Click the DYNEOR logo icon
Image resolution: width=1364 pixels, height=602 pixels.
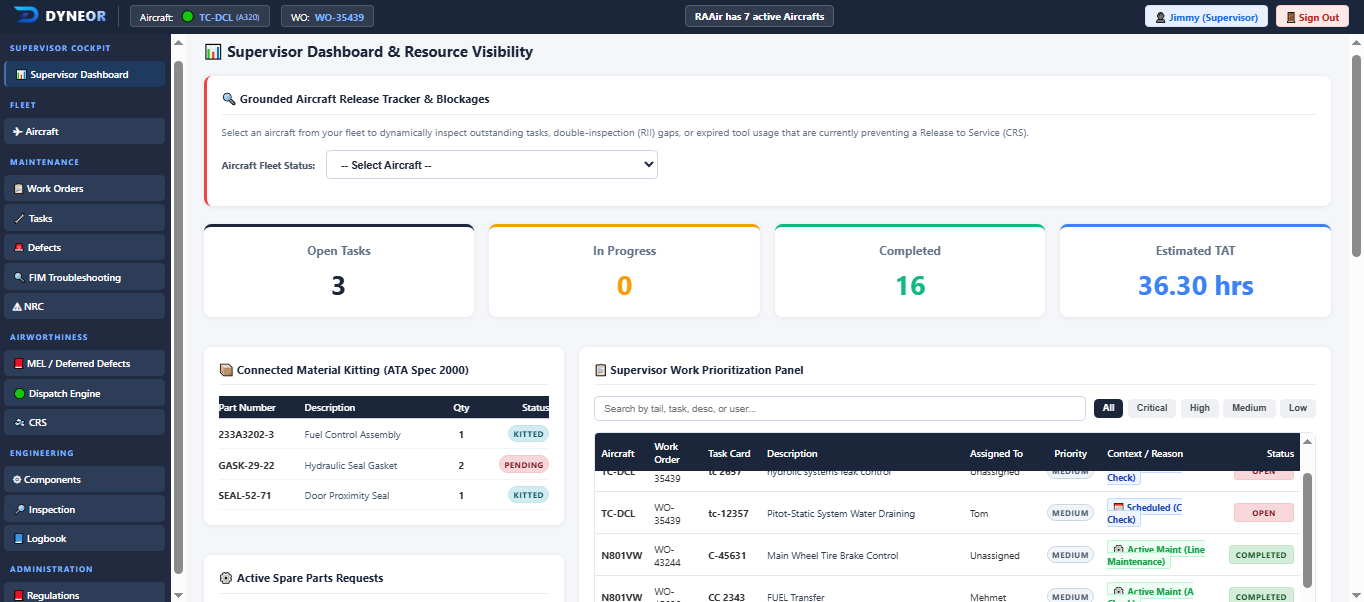coord(27,17)
